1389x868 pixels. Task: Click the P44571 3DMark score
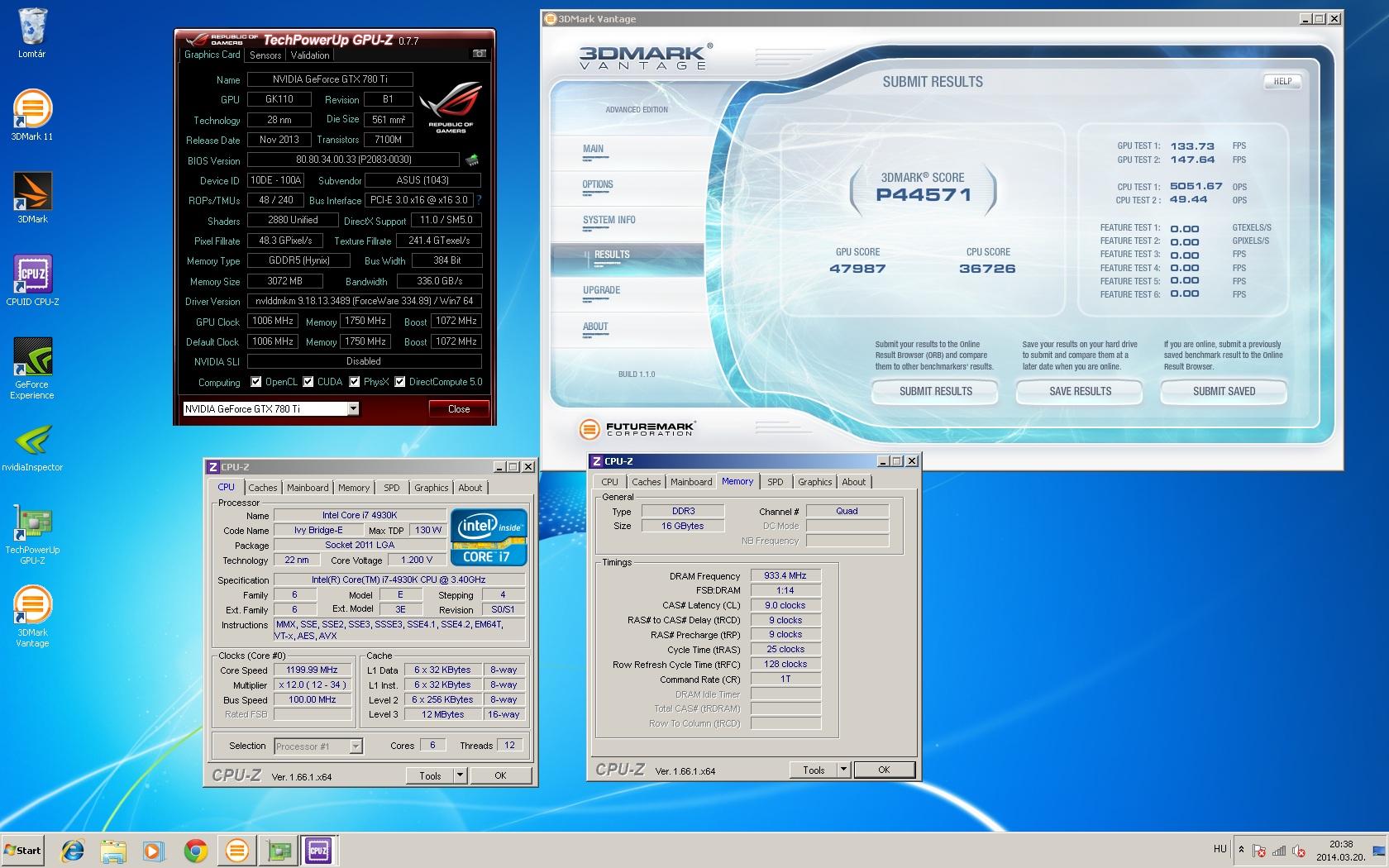point(924,195)
